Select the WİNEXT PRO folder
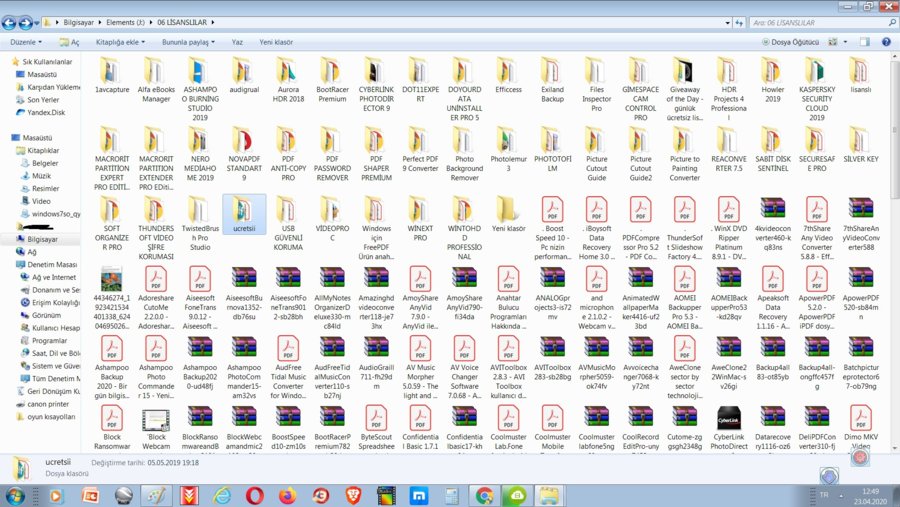 click(420, 219)
